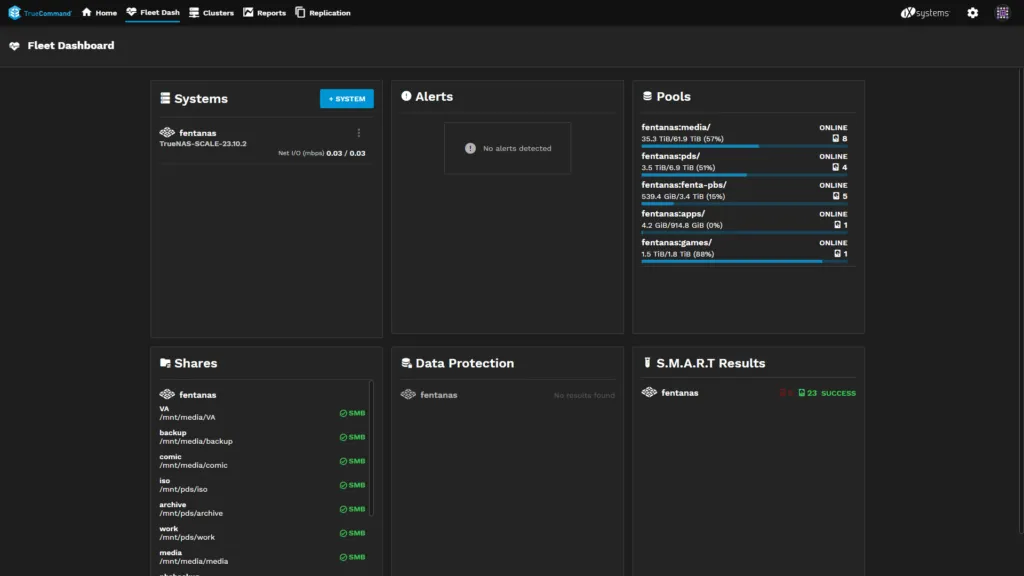The image size is (1024, 576).
Task: Click the database icon in the Pools header
Action: 646,96
